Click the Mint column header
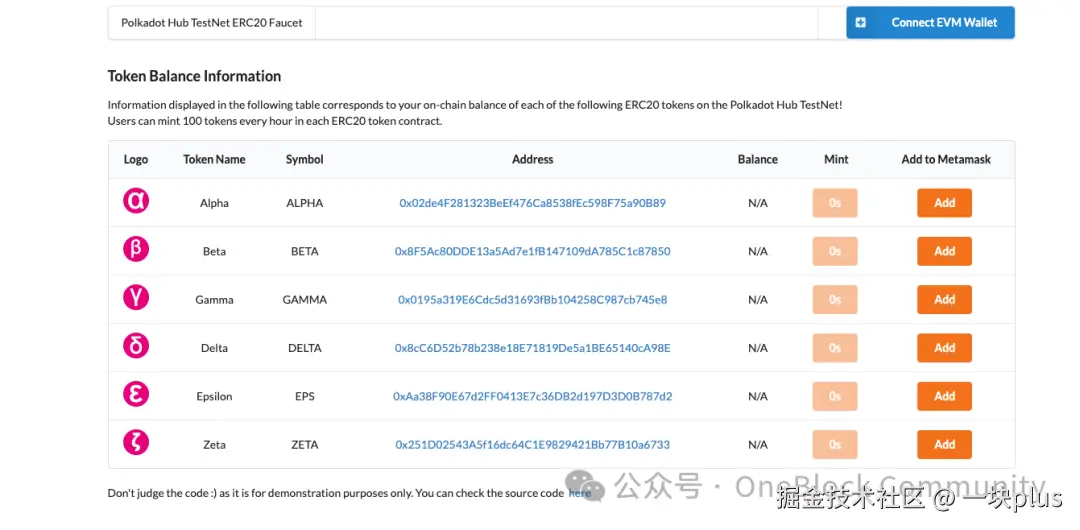Viewport: 1080px width, 530px height. click(836, 159)
